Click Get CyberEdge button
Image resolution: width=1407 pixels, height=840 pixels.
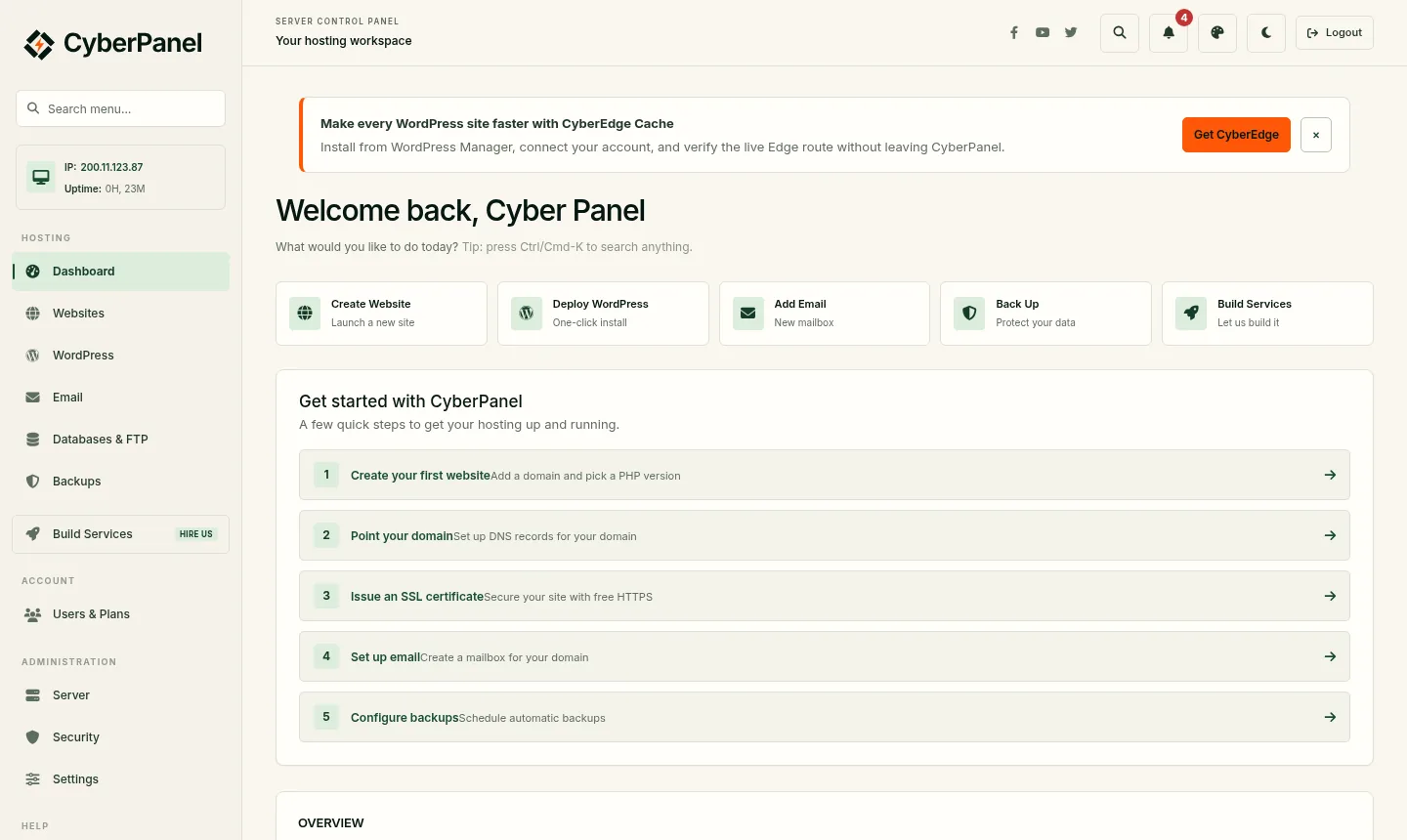tap(1236, 135)
